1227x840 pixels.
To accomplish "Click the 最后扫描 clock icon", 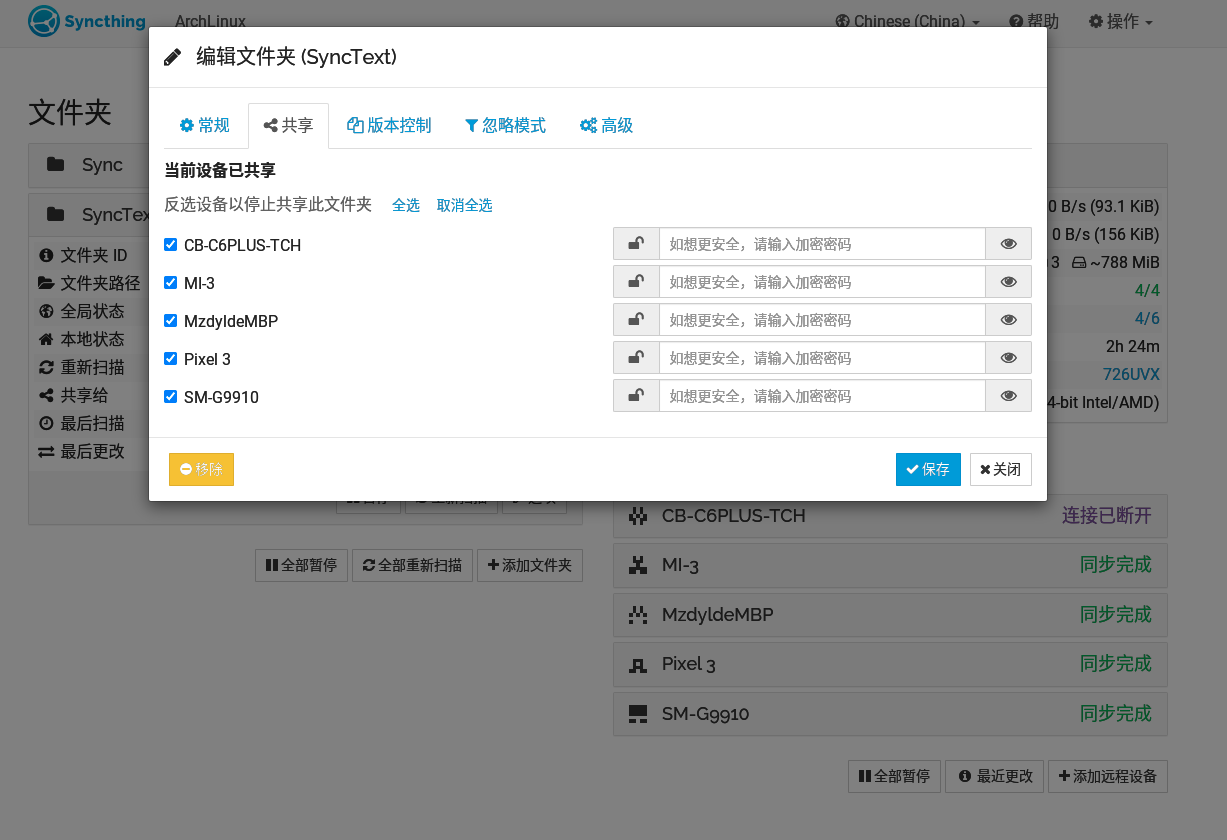I will [x=45, y=423].
